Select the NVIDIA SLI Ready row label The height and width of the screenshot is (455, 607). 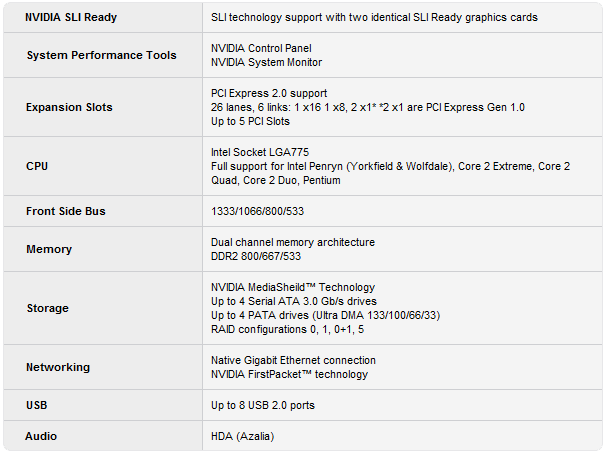pos(71,17)
